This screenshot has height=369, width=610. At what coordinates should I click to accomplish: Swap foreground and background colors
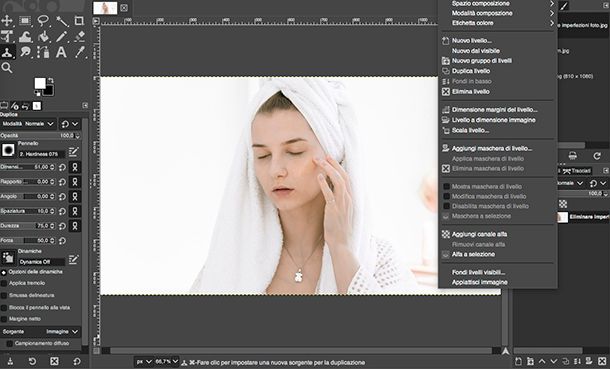(51, 80)
